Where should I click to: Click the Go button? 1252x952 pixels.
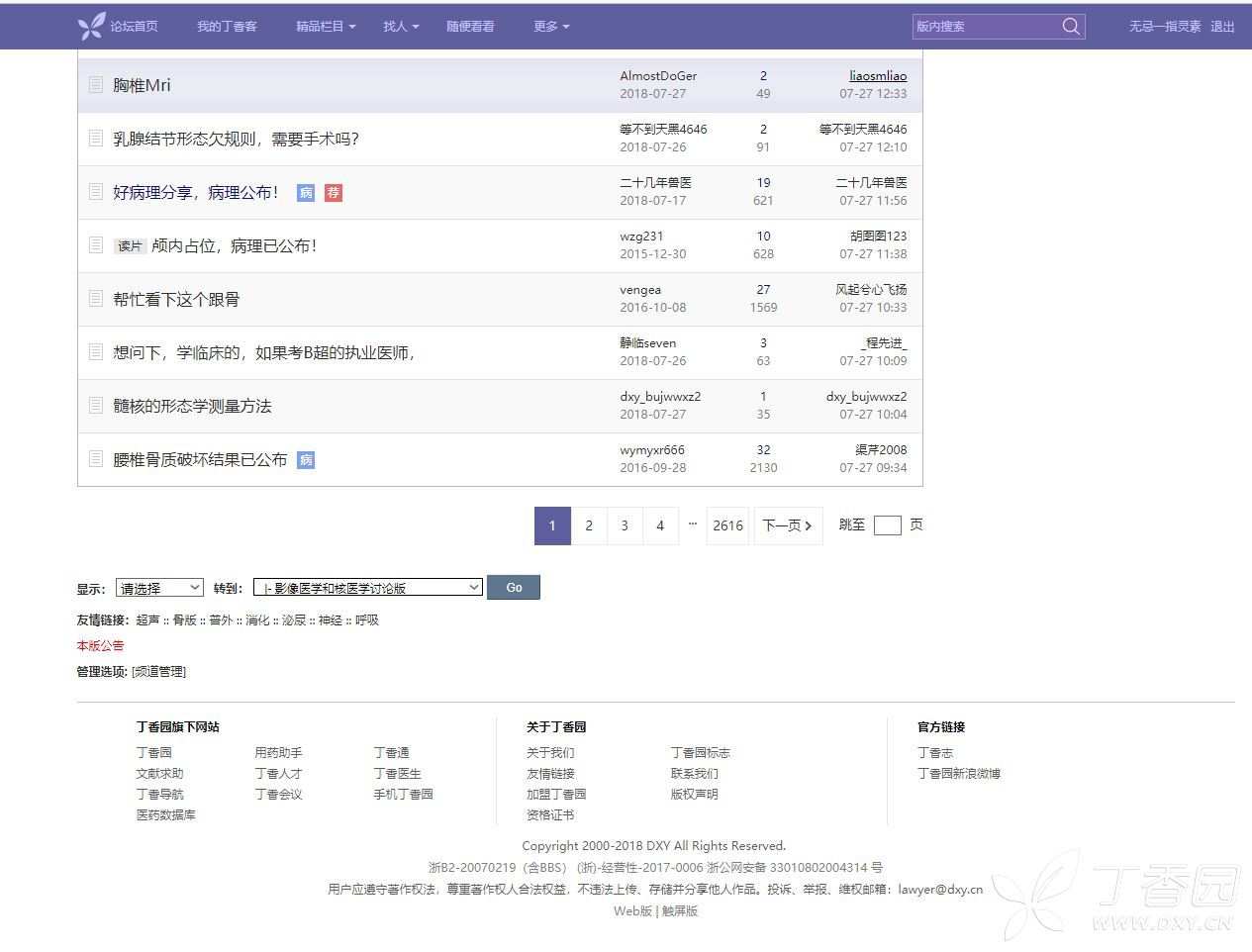point(514,588)
